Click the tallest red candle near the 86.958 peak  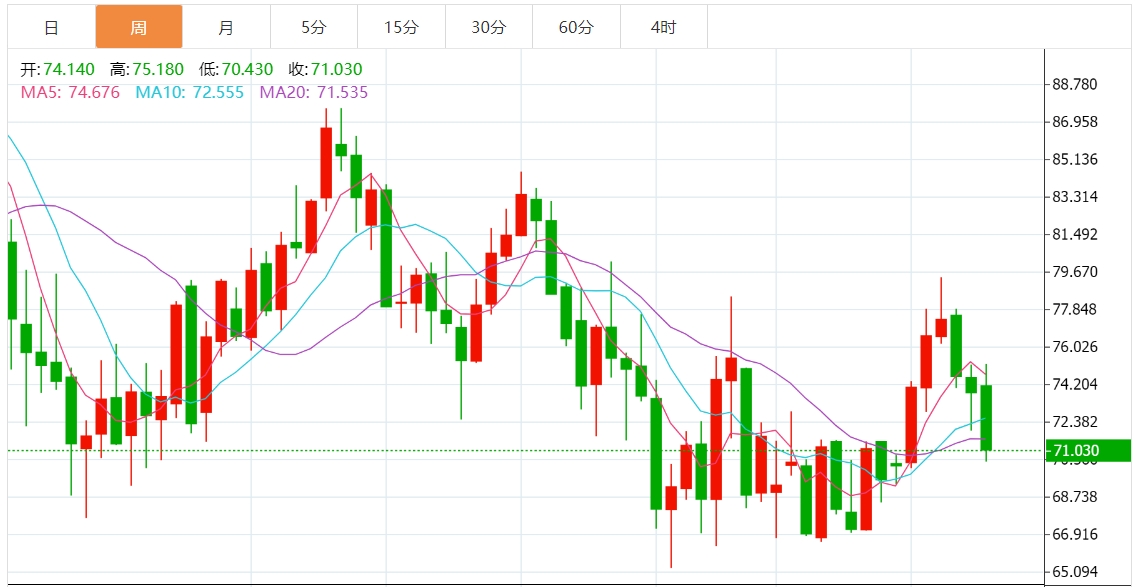(326, 162)
